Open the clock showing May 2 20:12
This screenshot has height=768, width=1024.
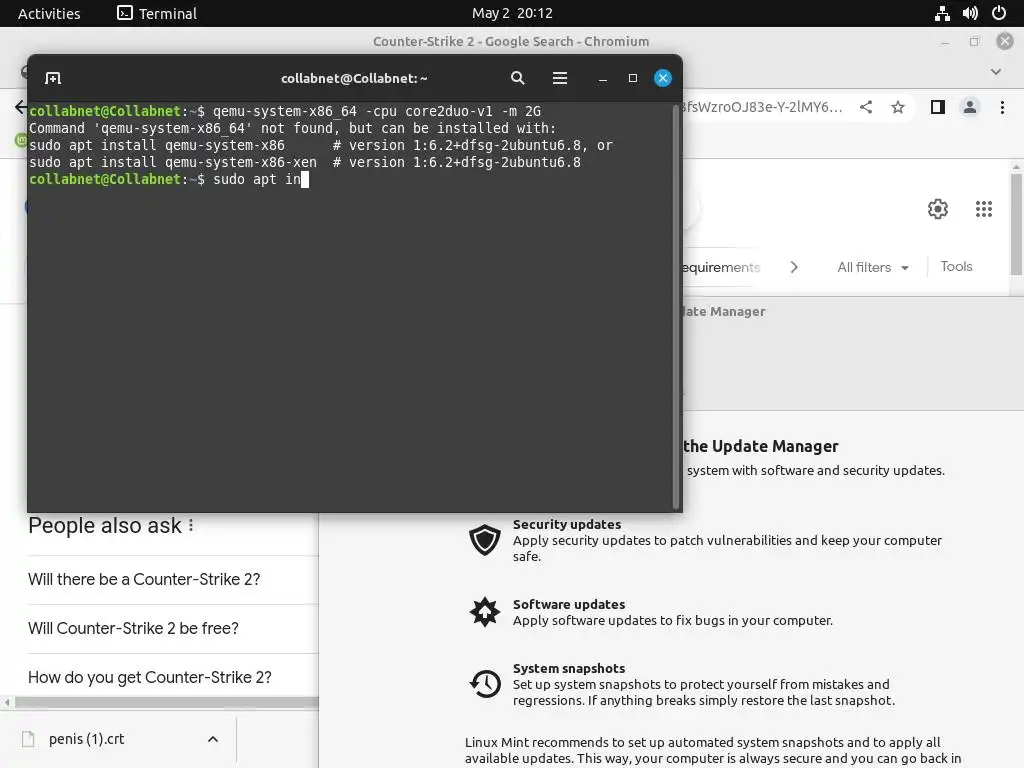[512, 13]
